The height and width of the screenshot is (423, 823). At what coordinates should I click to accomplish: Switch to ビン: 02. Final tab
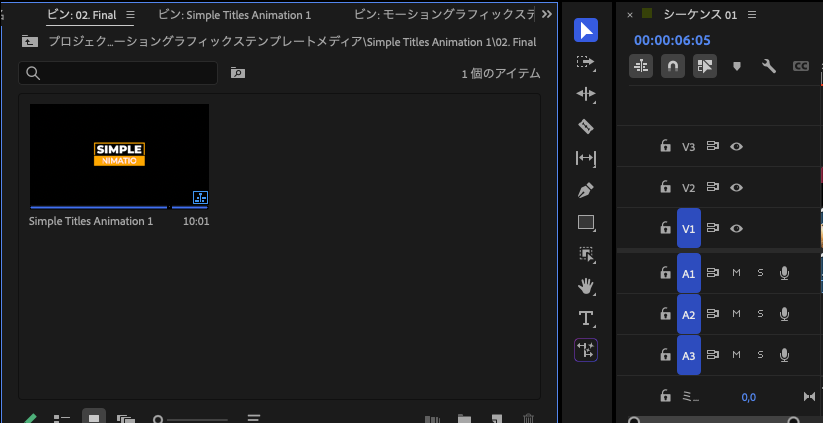click(x=82, y=15)
